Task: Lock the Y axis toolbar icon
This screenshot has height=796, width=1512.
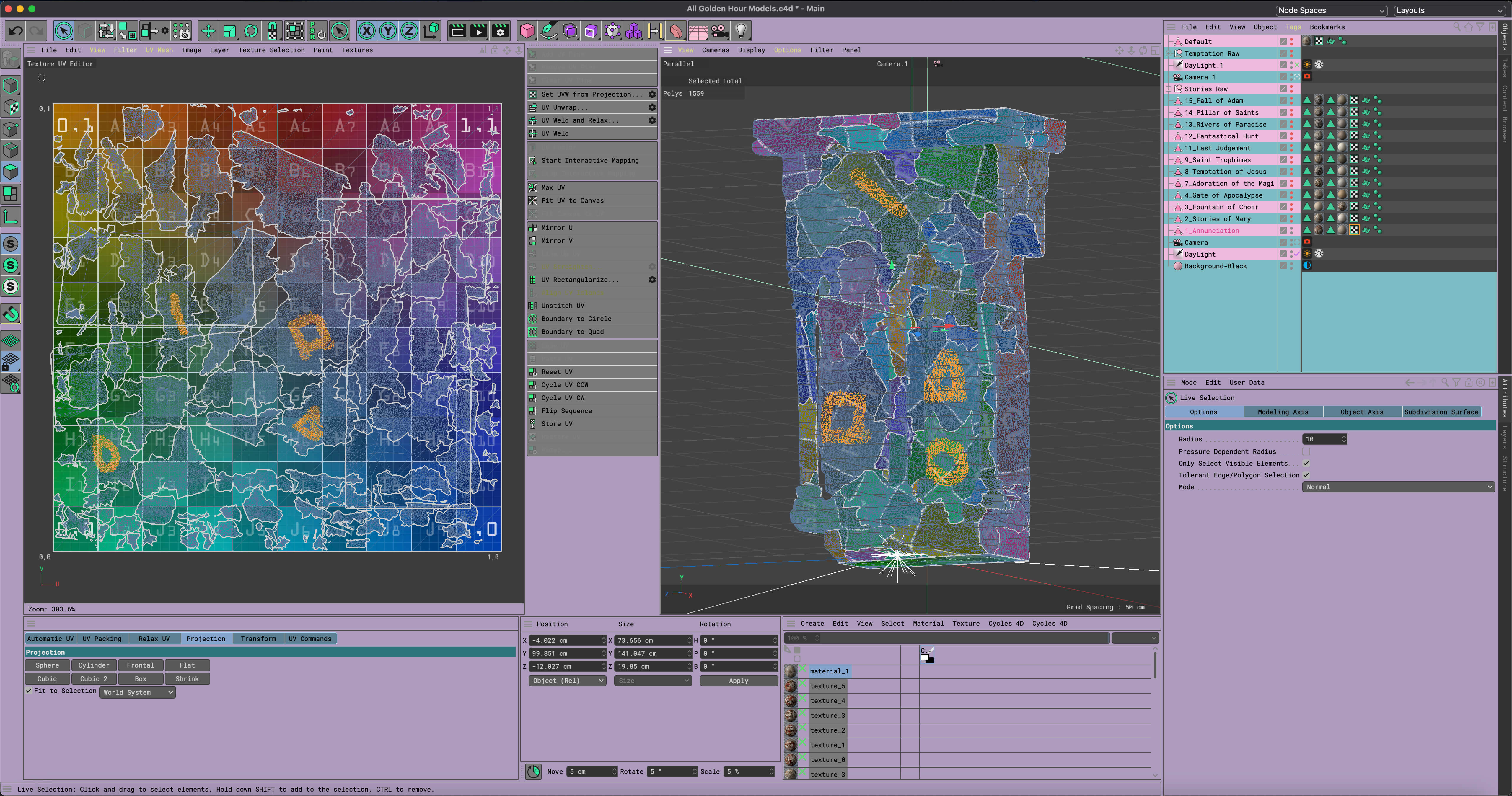Action: pos(388,30)
